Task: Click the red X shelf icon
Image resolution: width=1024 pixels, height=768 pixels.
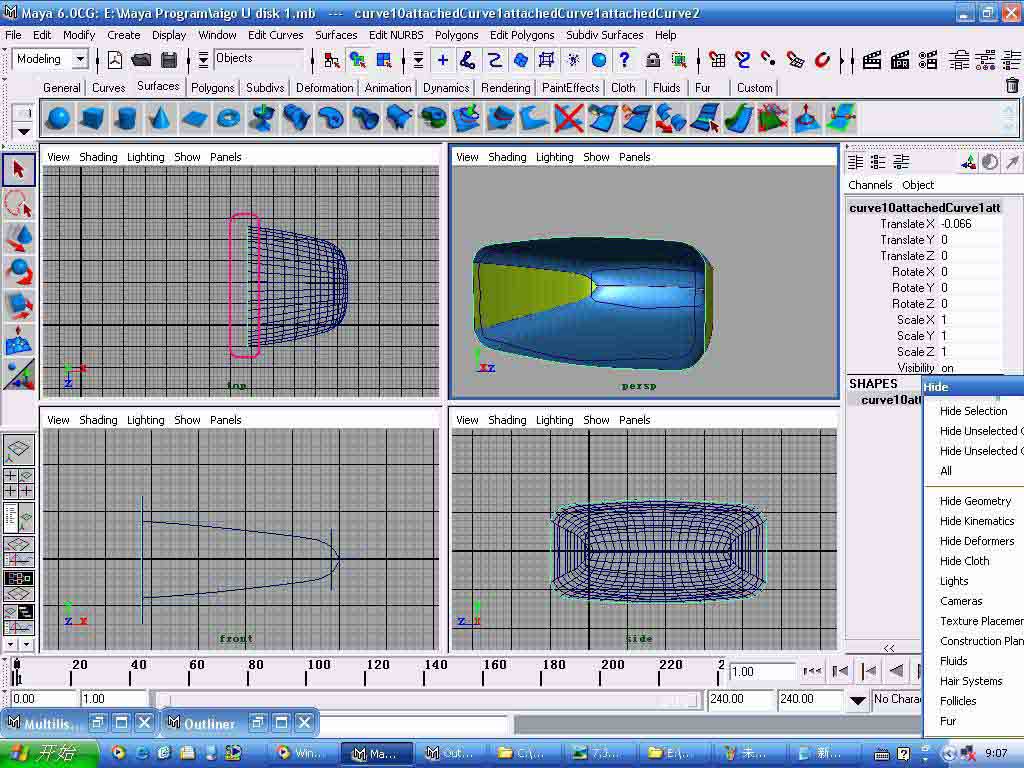Action: [x=568, y=119]
